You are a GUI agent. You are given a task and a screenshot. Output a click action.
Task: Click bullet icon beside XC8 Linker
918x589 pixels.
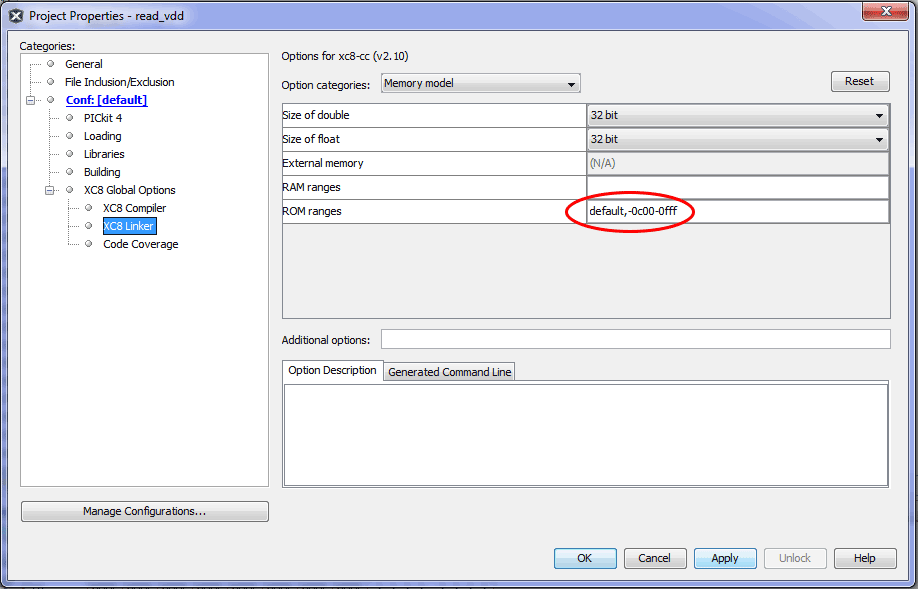(89, 226)
